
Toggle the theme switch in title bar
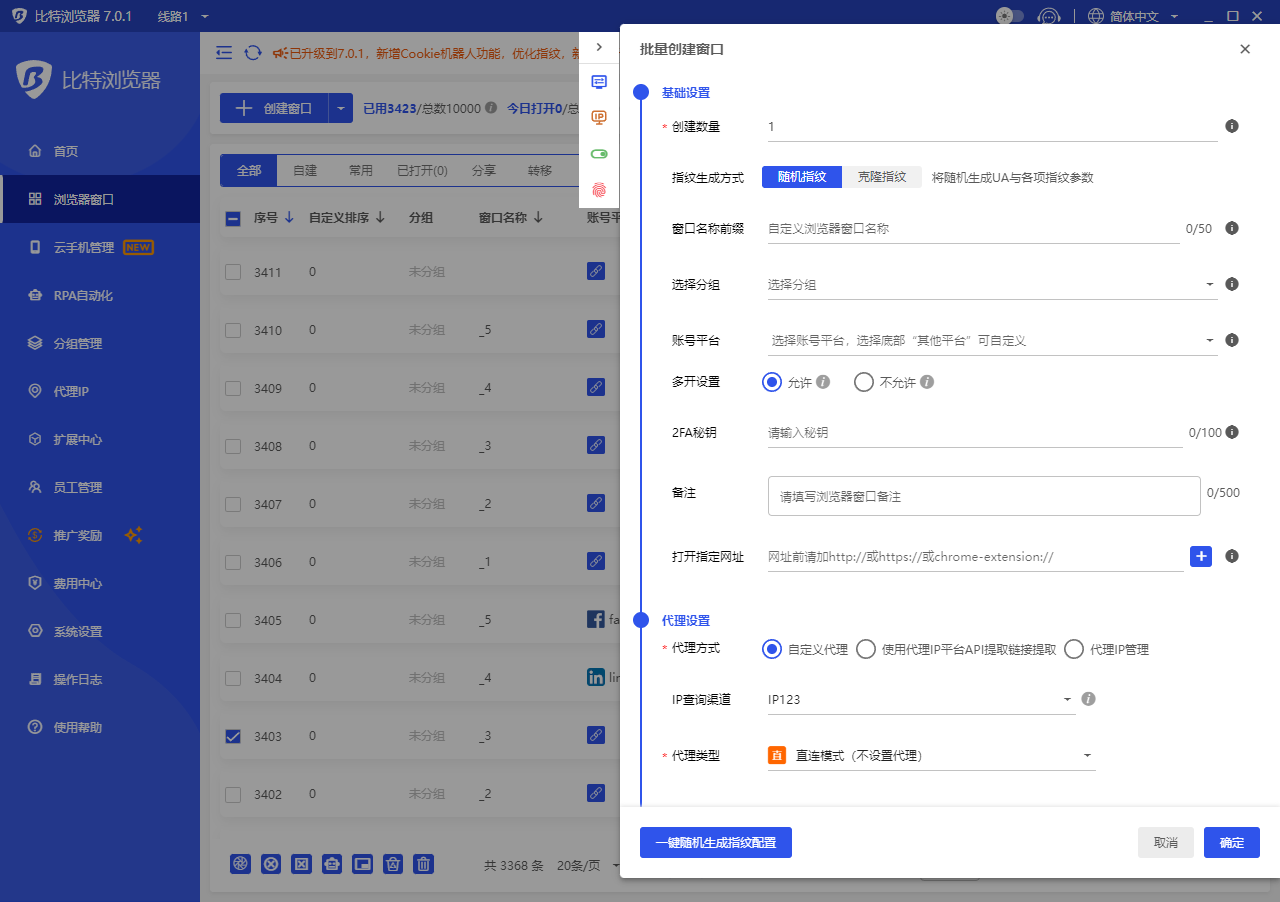[x=1010, y=16]
